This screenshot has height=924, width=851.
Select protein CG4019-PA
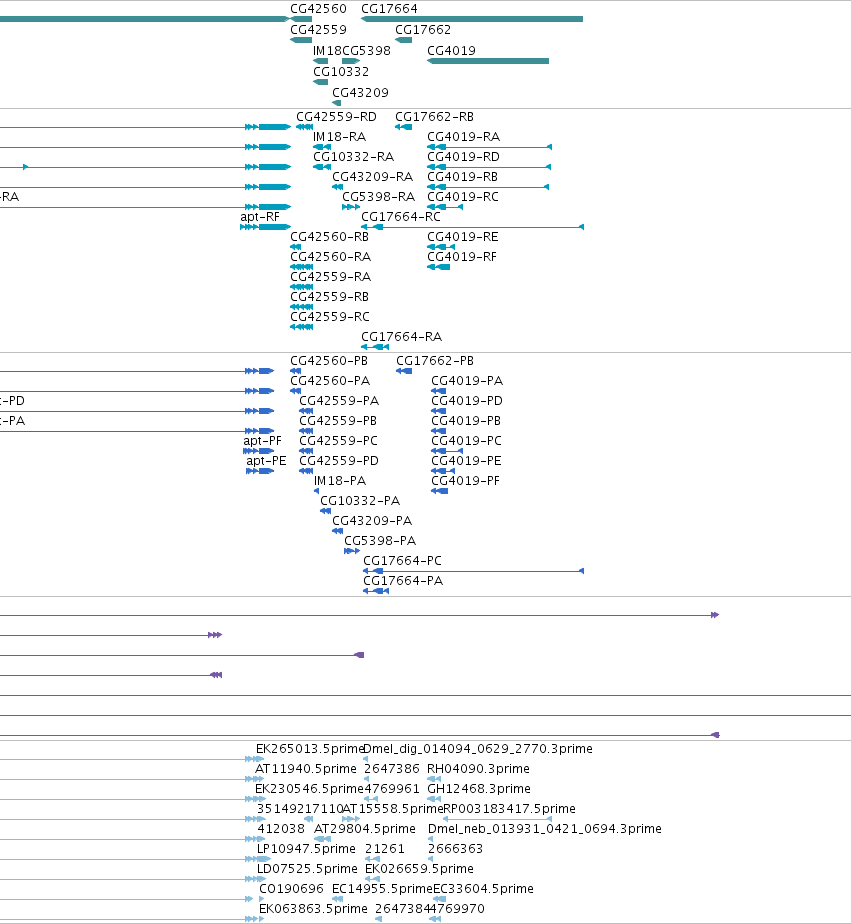click(x=467, y=381)
